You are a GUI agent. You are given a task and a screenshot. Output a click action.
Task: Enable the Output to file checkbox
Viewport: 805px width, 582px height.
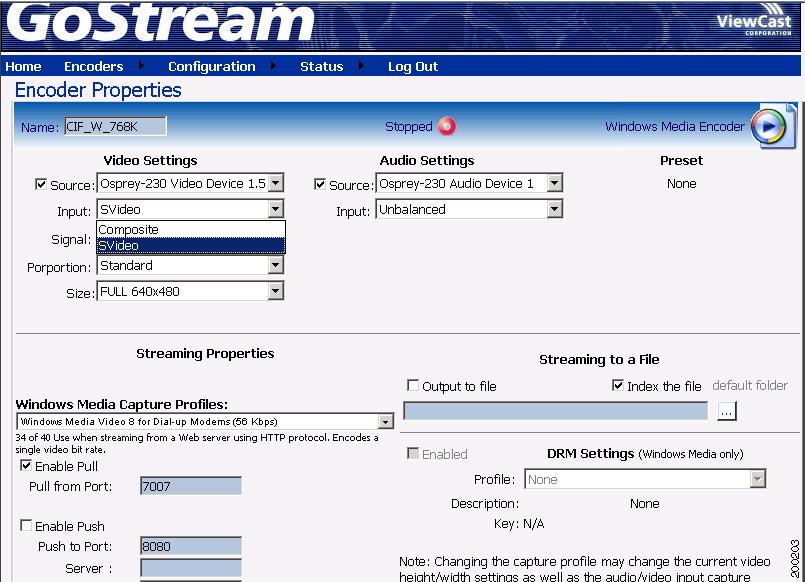412,385
